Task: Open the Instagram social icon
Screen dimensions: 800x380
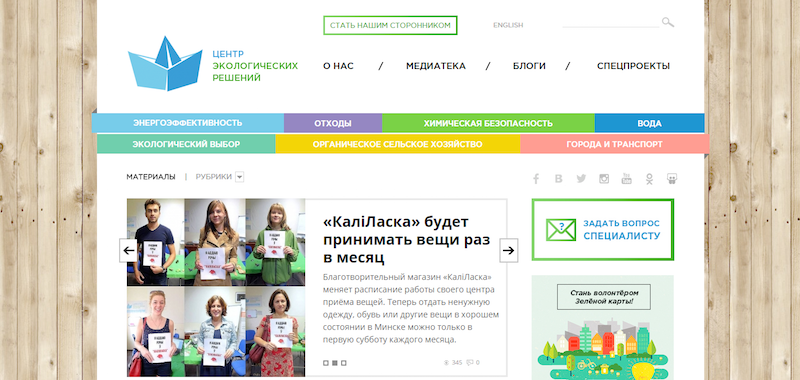Action: [604, 179]
